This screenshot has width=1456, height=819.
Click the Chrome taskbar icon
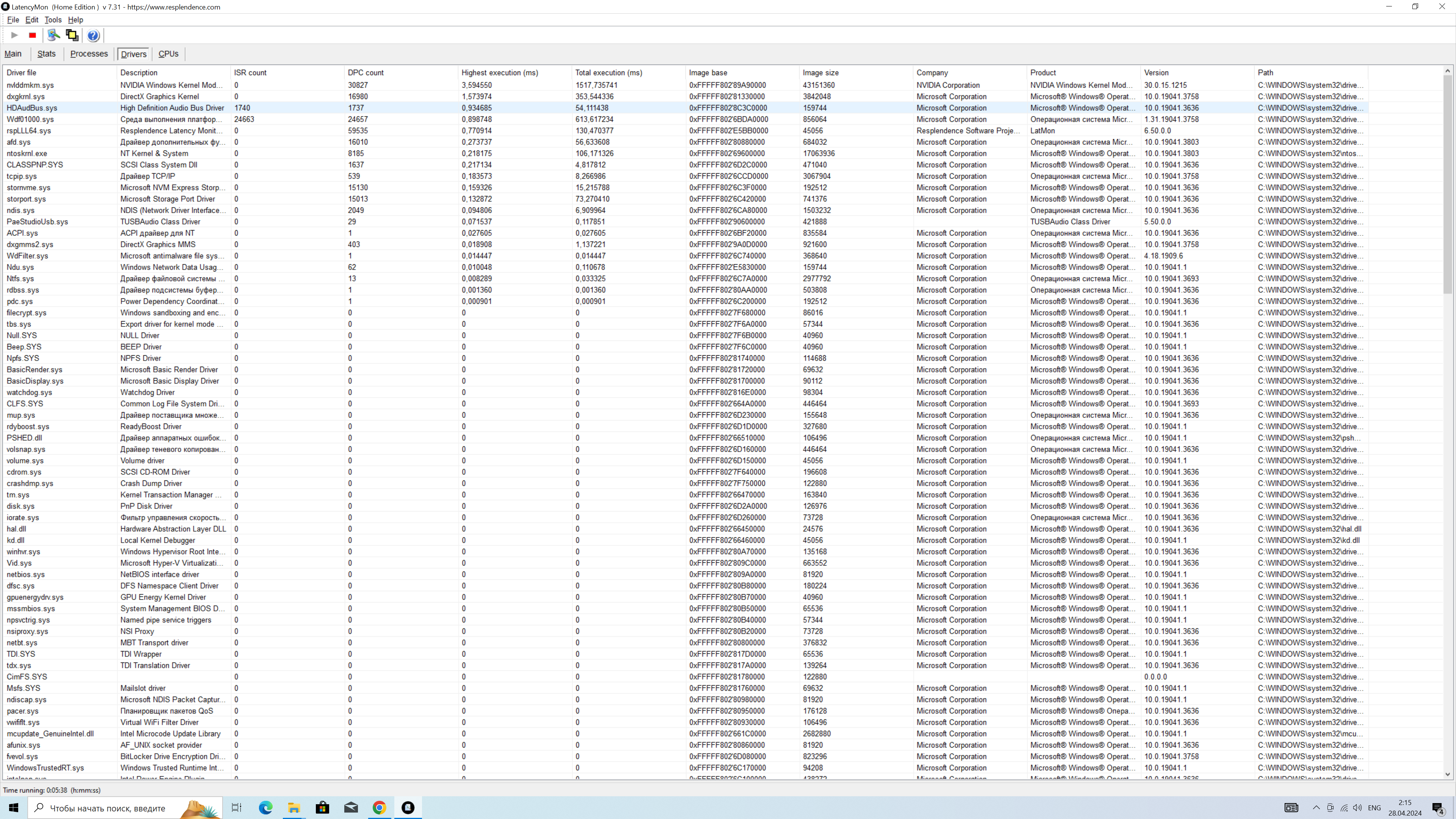coord(379,807)
